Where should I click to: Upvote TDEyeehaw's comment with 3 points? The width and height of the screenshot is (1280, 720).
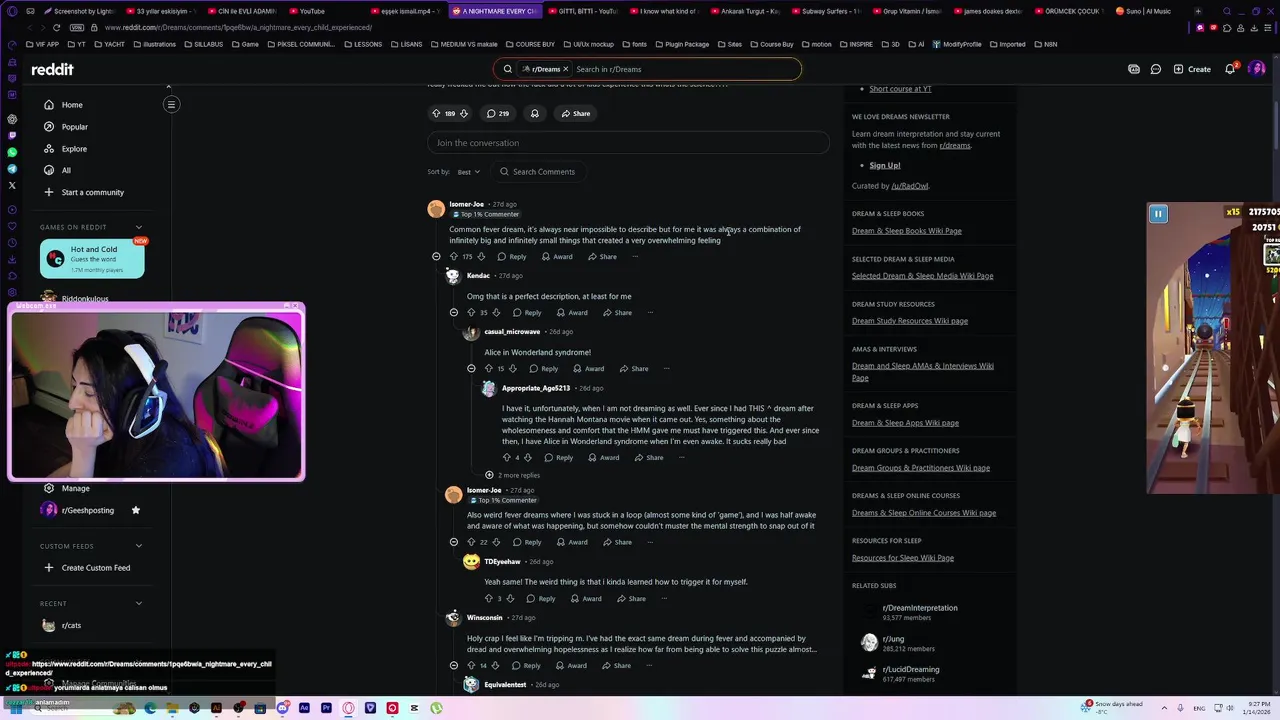[489, 599]
